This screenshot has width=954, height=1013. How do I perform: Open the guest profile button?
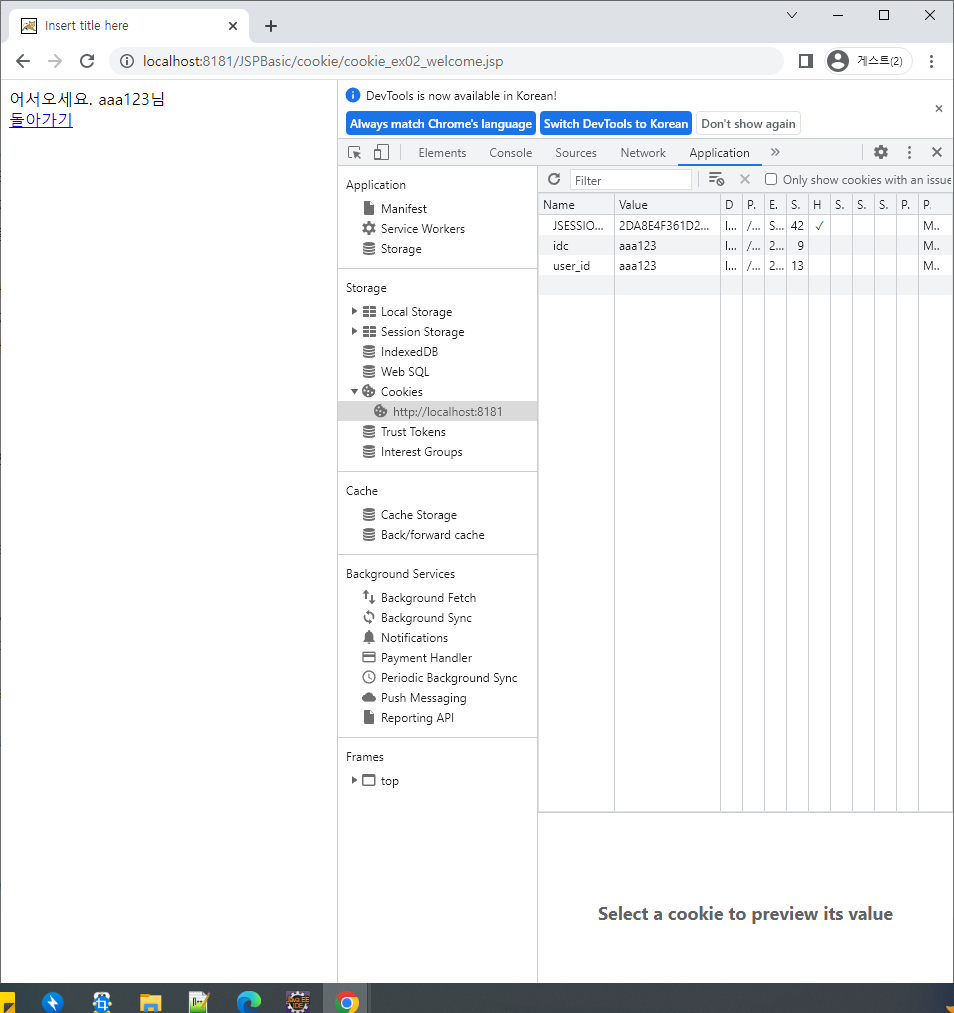[868, 61]
